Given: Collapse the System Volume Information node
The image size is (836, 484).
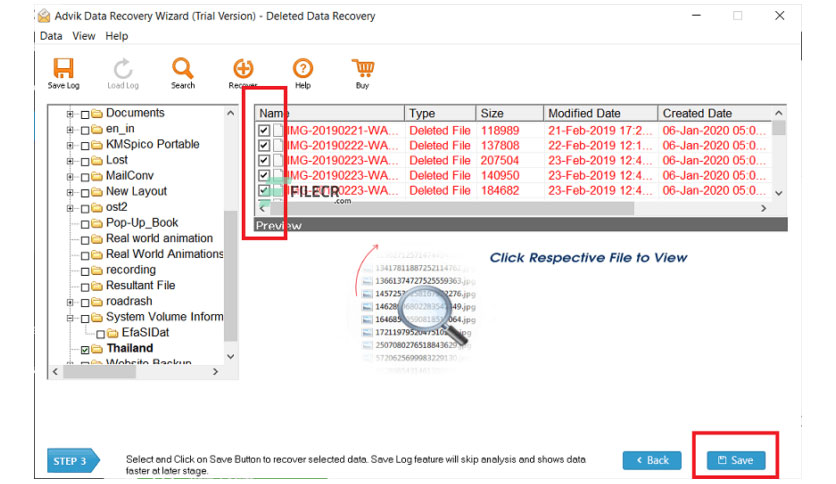Looking at the screenshot, I should (70, 318).
